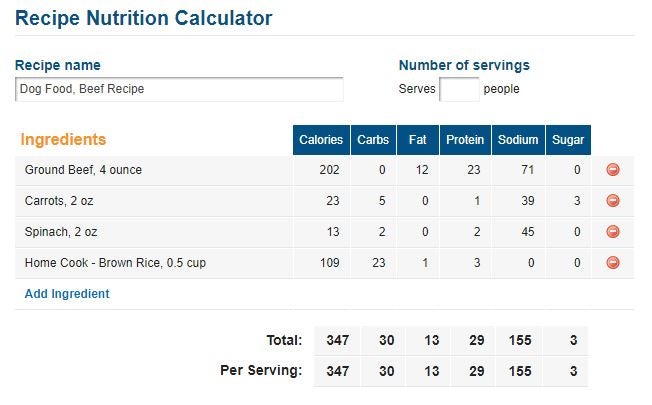The image size is (652, 405).
Task: Select the Calories column header
Action: coord(321,140)
